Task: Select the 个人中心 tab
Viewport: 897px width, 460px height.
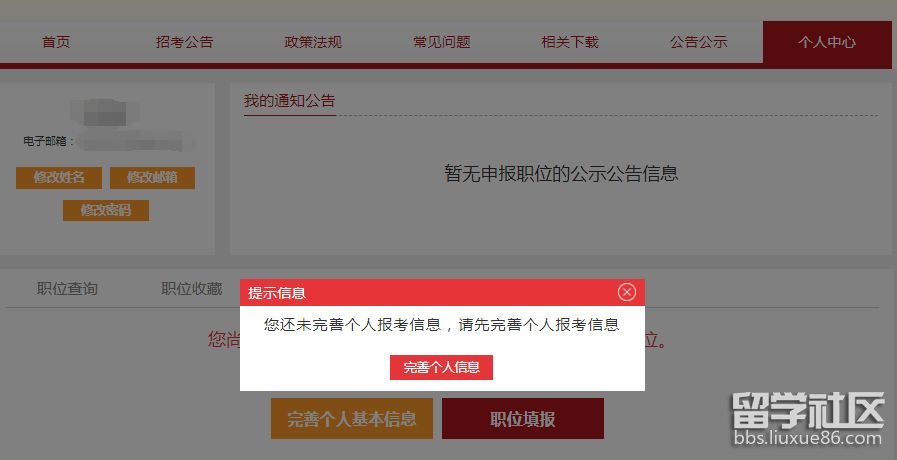Action: (x=827, y=42)
